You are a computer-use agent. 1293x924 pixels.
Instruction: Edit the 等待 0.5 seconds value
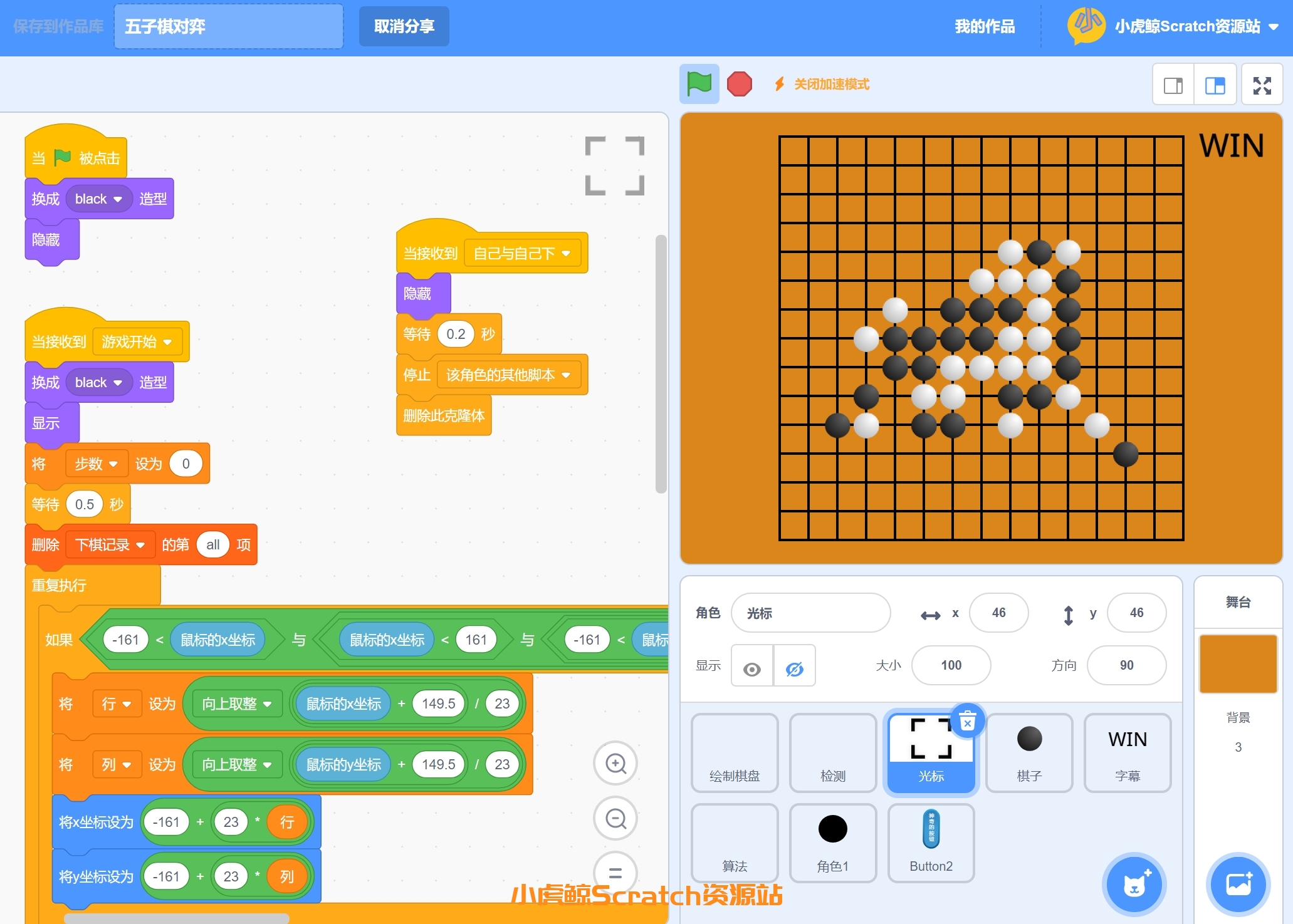click(84, 504)
